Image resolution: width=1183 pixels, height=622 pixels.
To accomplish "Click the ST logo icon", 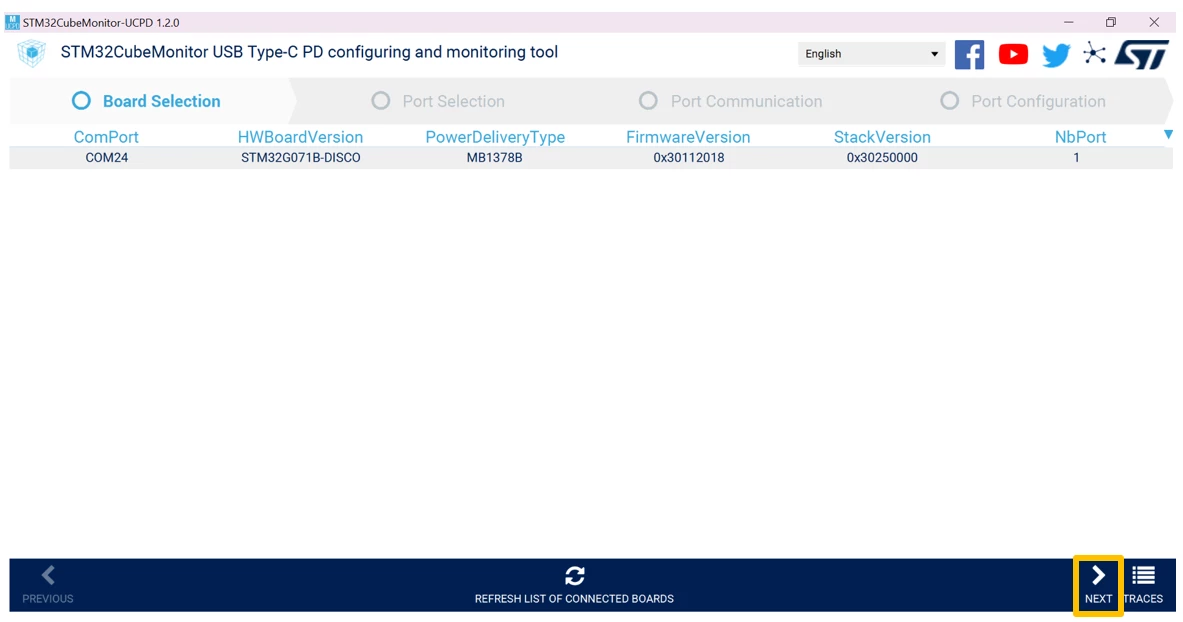I will pyautogui.click(x=1142, y=54).
